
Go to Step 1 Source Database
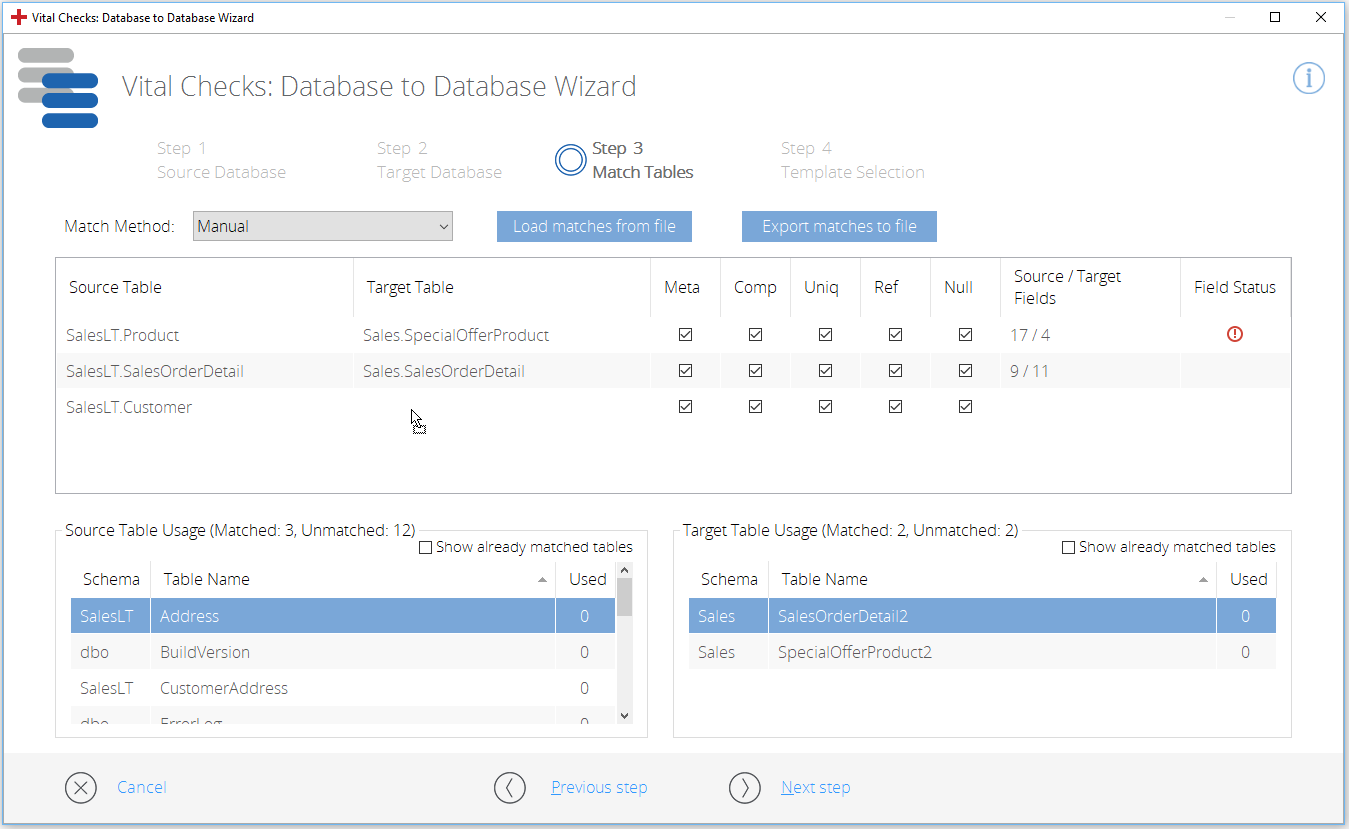pos(221,160)
